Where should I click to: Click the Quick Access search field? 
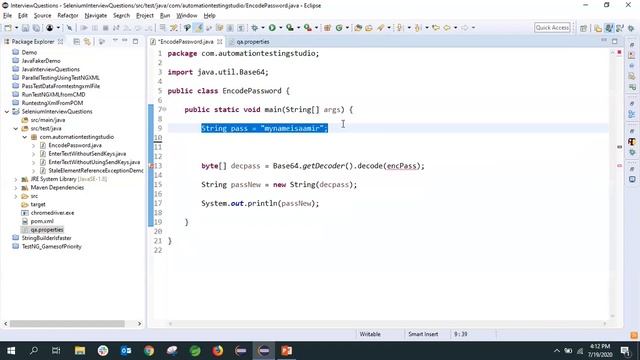(x=552, y=28)
